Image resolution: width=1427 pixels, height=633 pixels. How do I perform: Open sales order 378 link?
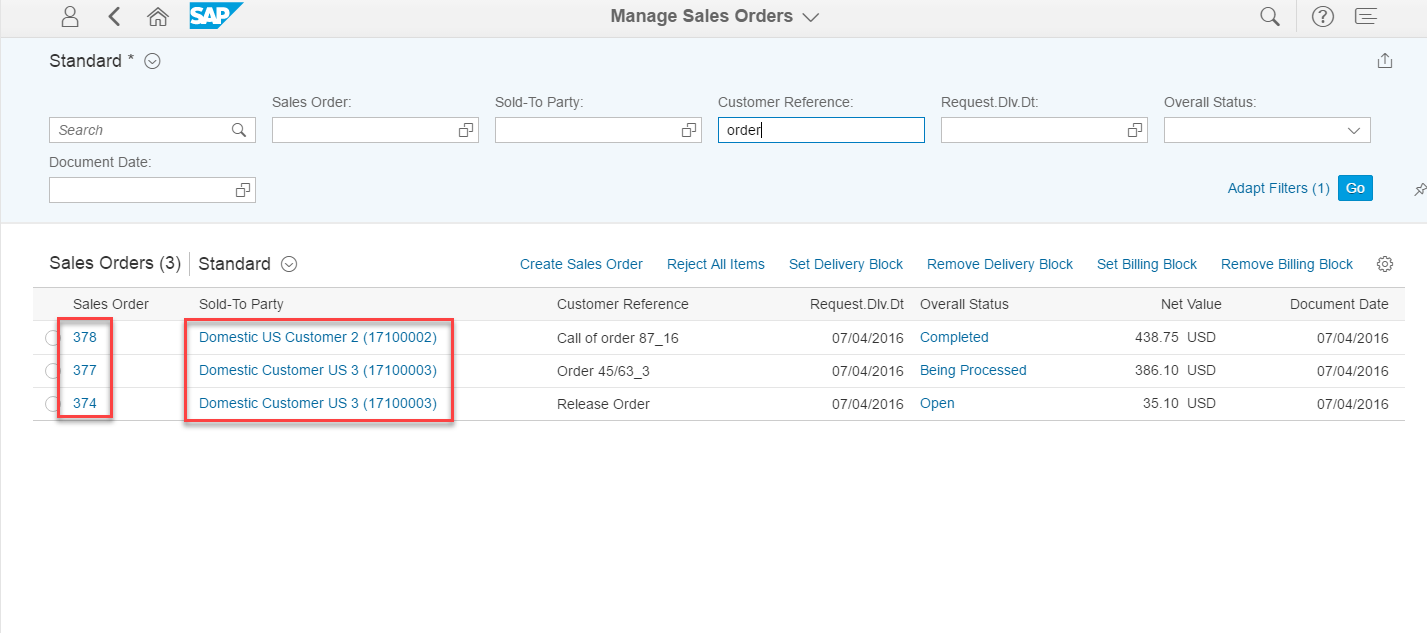[x=85, y=337]
